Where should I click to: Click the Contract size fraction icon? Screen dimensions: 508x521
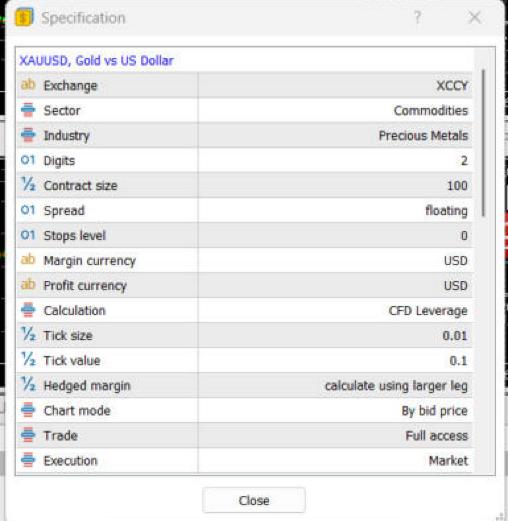click(x=28, y=184)
